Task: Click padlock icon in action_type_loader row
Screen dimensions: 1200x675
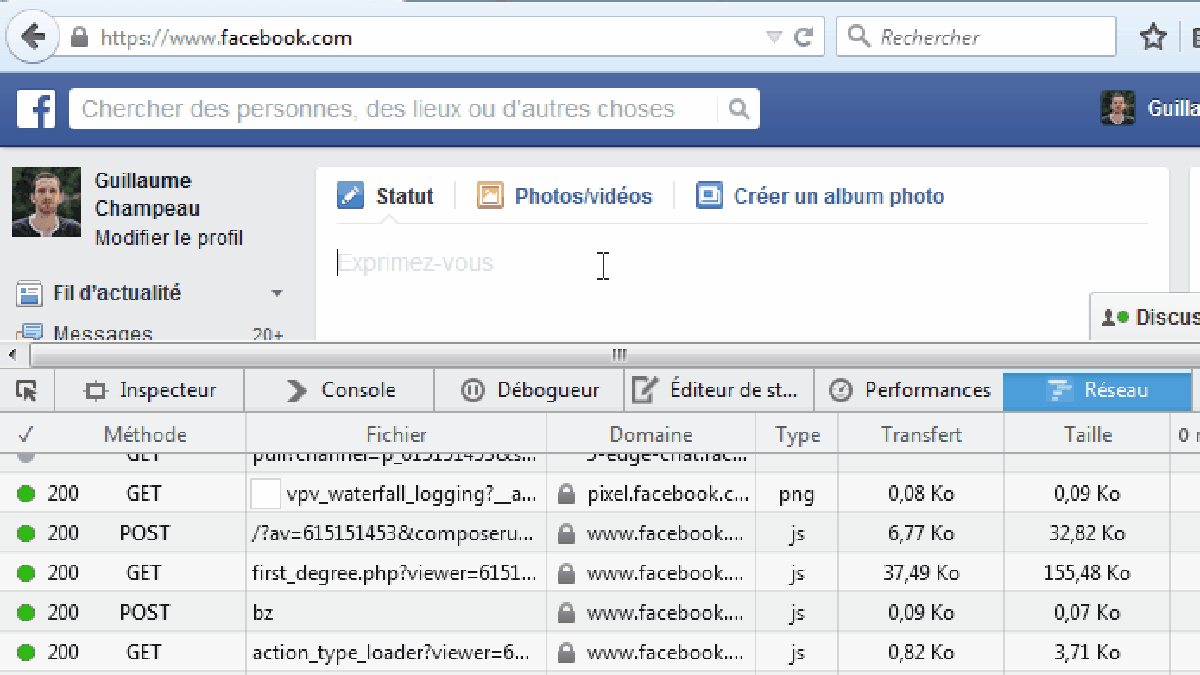Action: 566,652
